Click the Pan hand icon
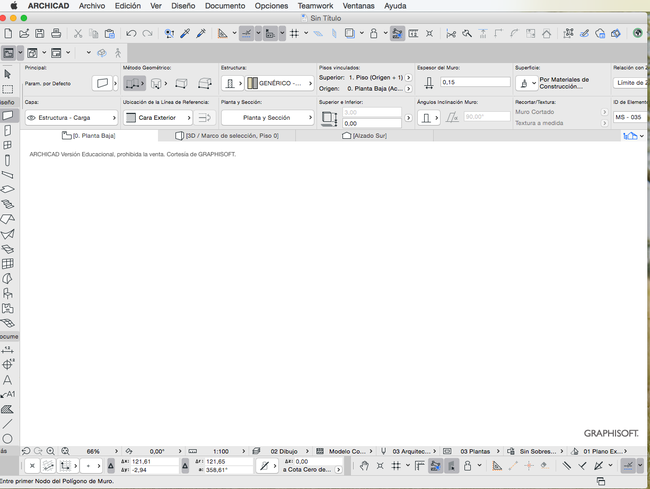This screenshot has width=650, height=489. tap(364, 466)
